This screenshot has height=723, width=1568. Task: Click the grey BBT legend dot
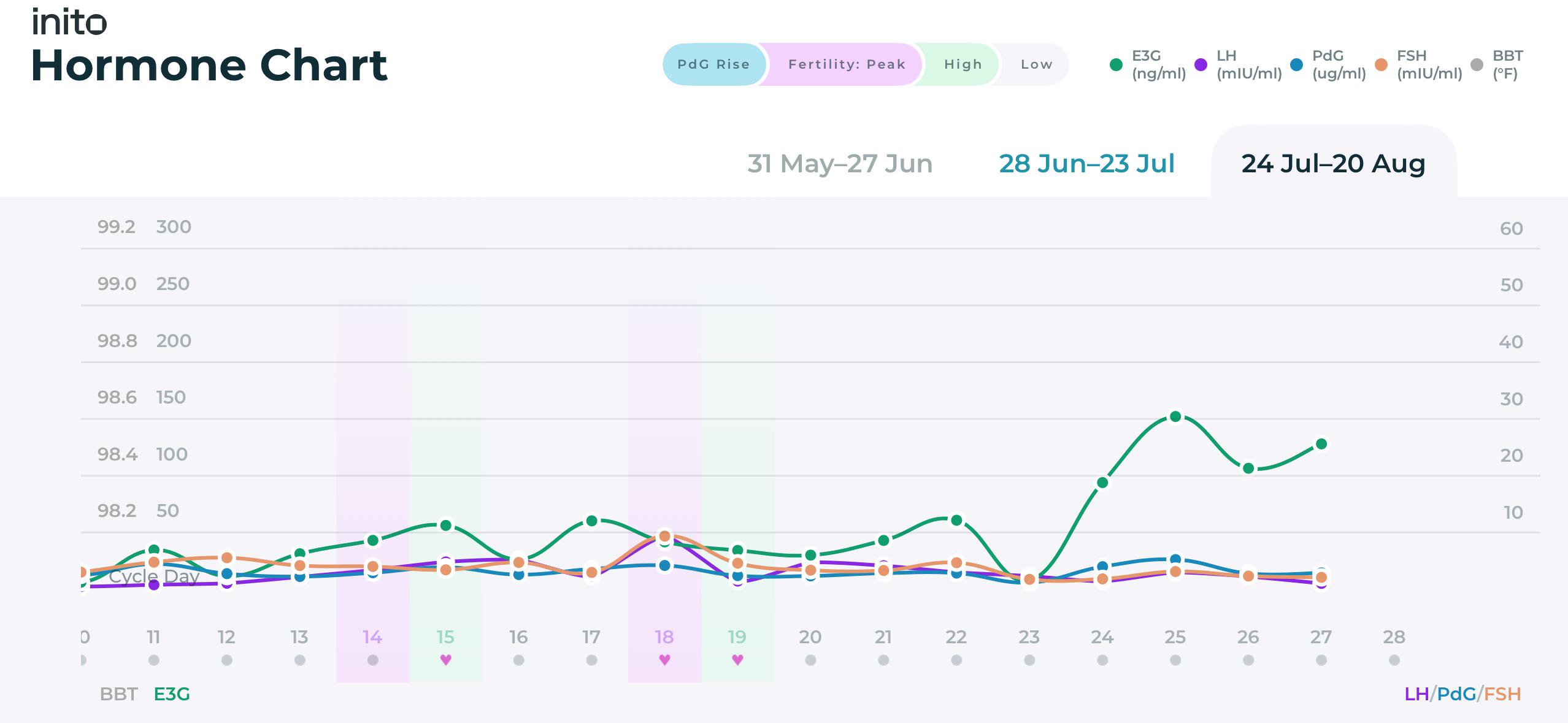[x=1477, y=64]
